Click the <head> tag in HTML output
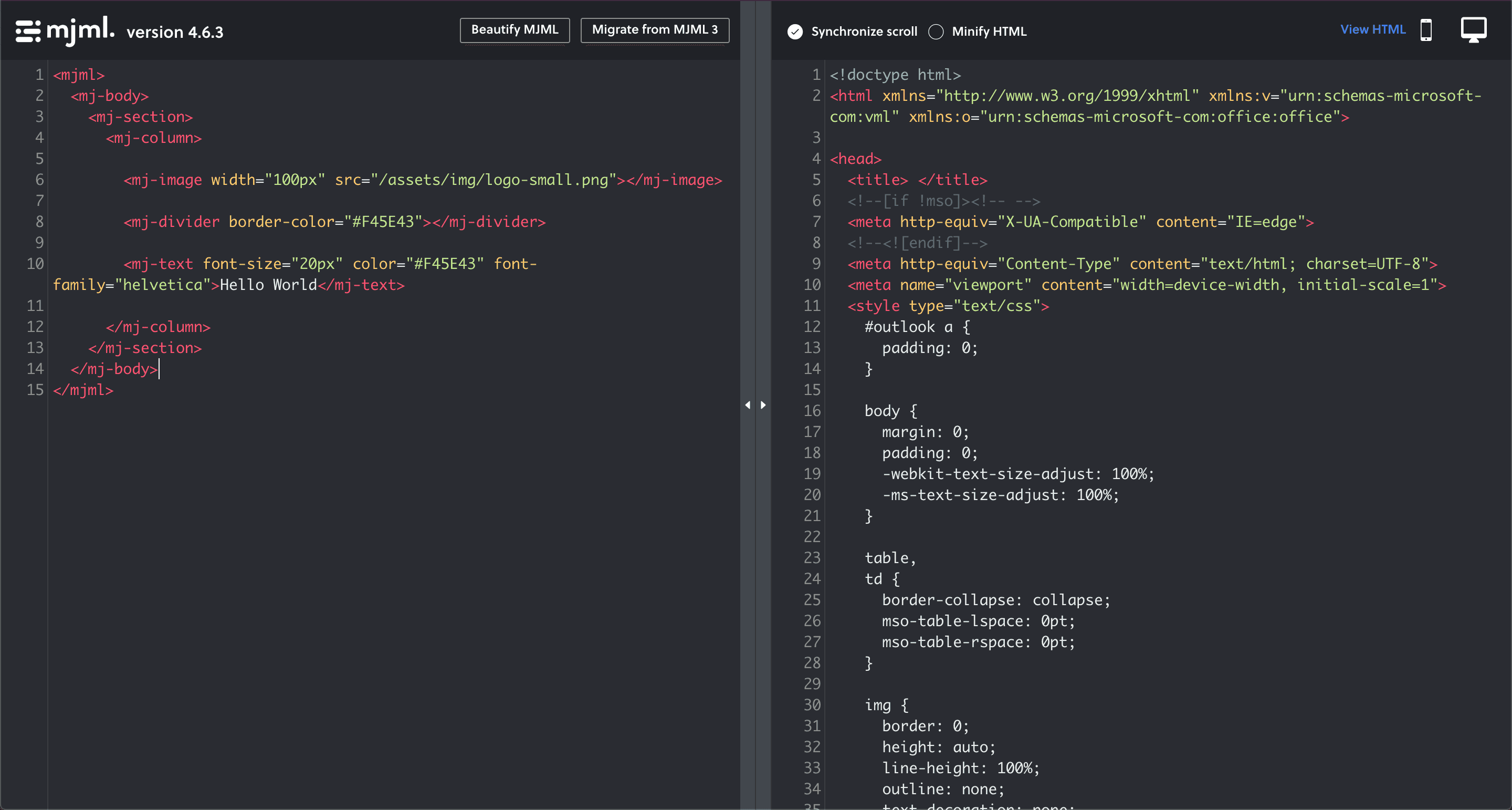 click(855, 159)
